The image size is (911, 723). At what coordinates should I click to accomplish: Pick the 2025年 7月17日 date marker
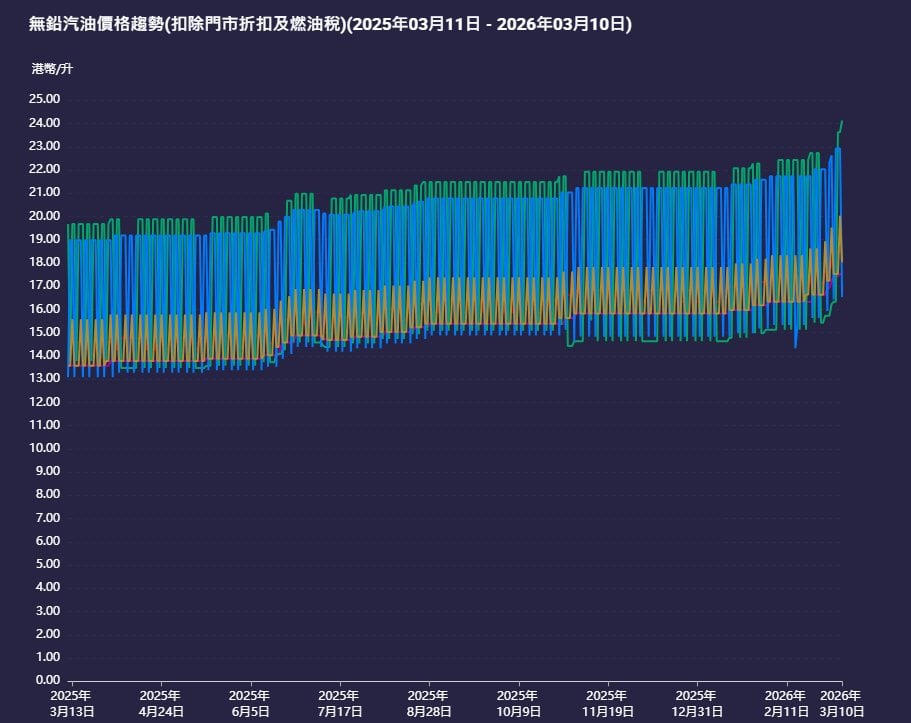tap(339, 703)
